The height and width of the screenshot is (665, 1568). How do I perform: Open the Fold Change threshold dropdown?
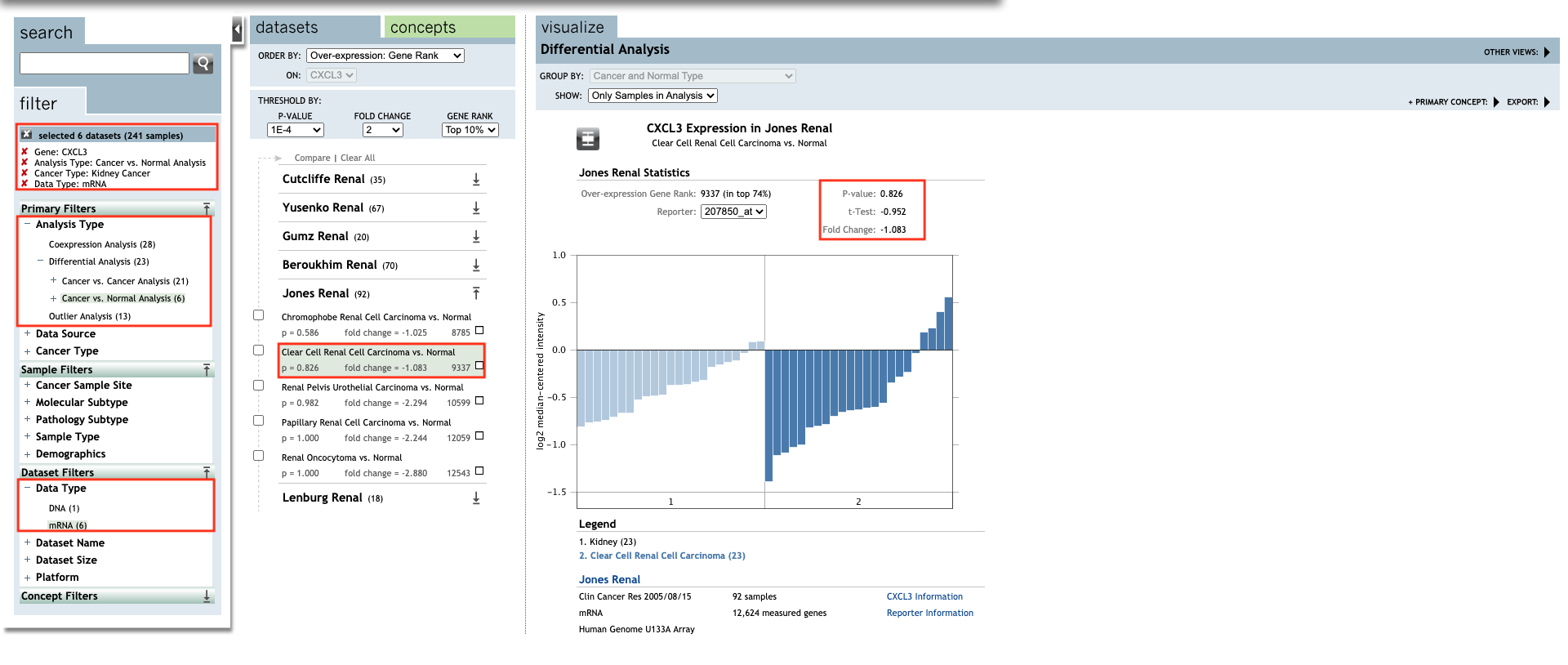coord(382,130)
